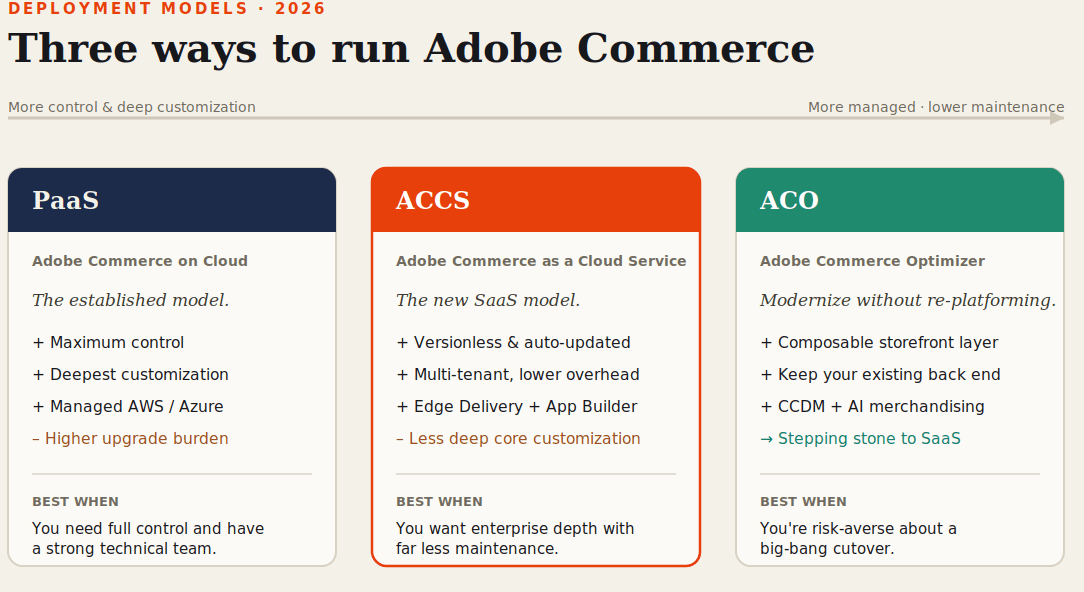Click '+ Multi-tenant, lower overhead' bullet
Screen dimensions: 1084x592
(518, 374)
